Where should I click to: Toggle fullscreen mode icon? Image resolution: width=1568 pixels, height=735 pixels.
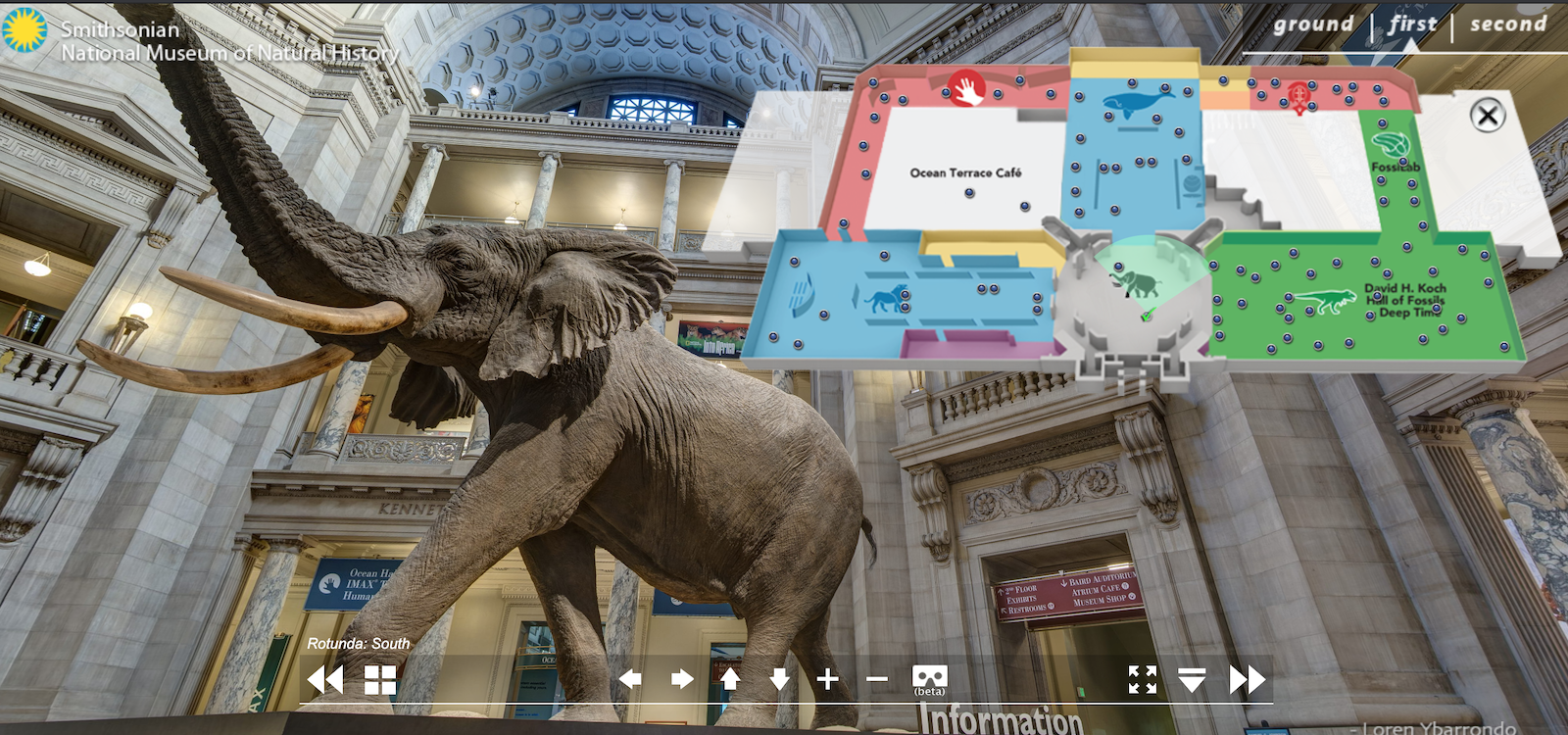(x=1142, y=679)
